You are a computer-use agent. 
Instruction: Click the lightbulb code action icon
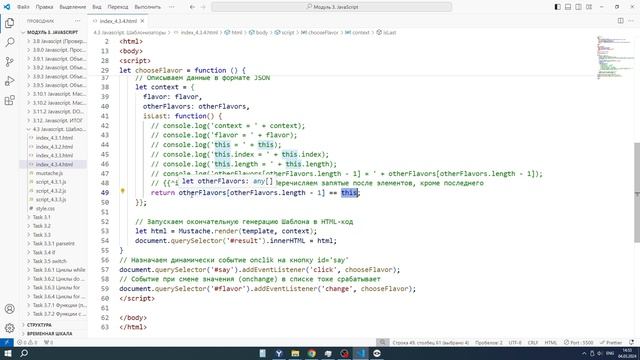122,191
